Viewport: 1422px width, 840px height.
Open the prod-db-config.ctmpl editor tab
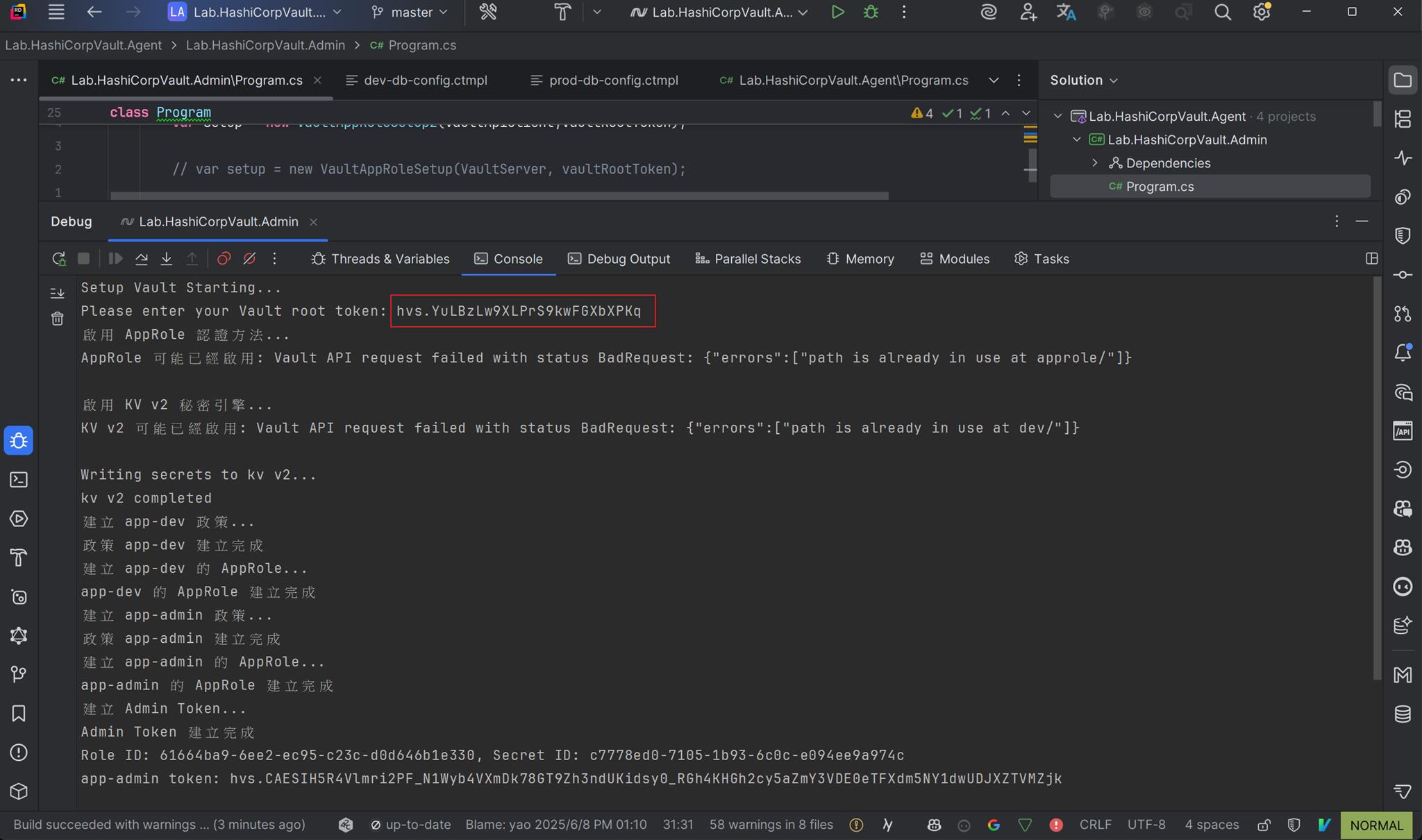613,81
